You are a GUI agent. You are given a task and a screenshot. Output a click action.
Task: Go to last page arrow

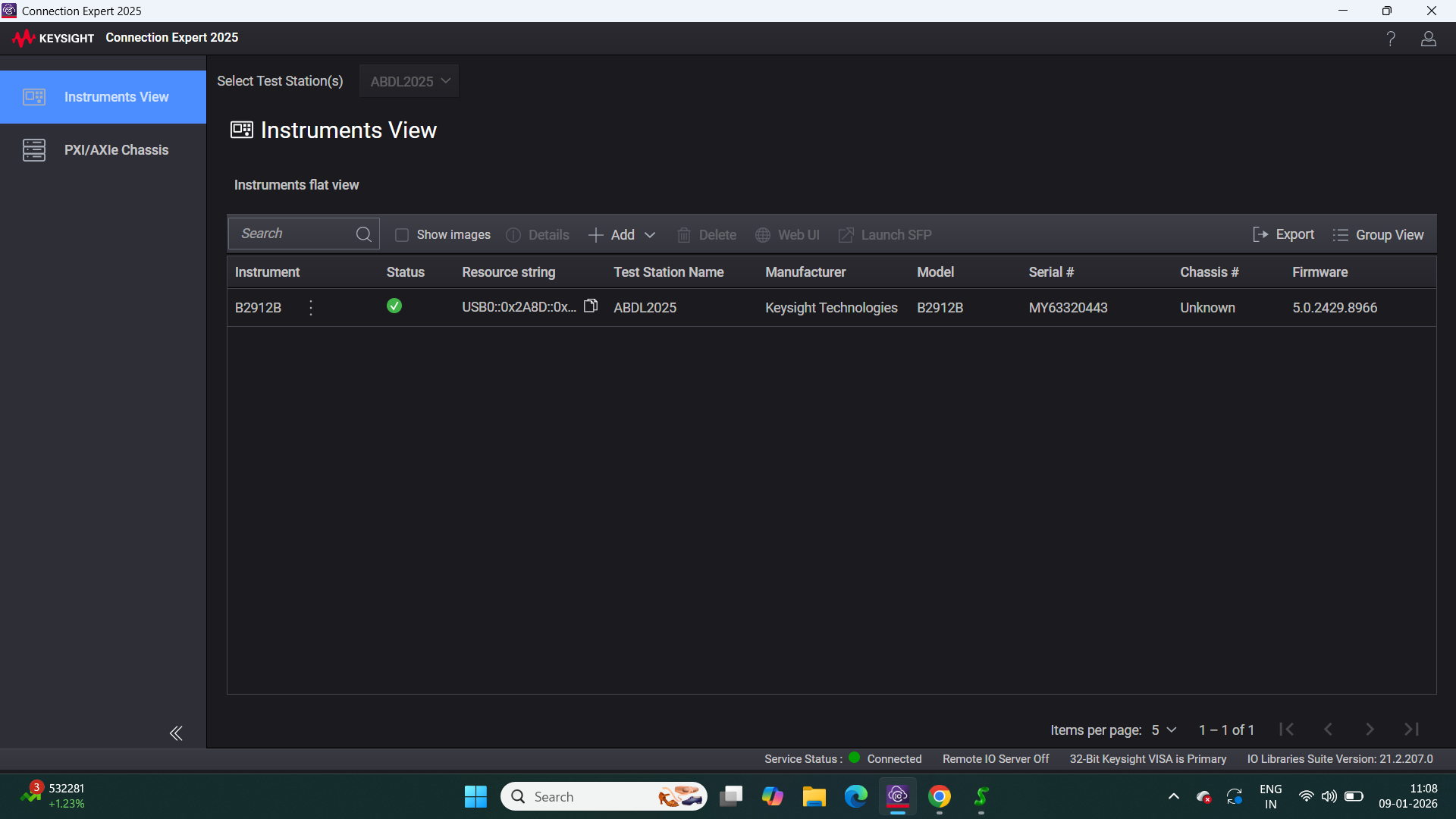click(1410, 730)
